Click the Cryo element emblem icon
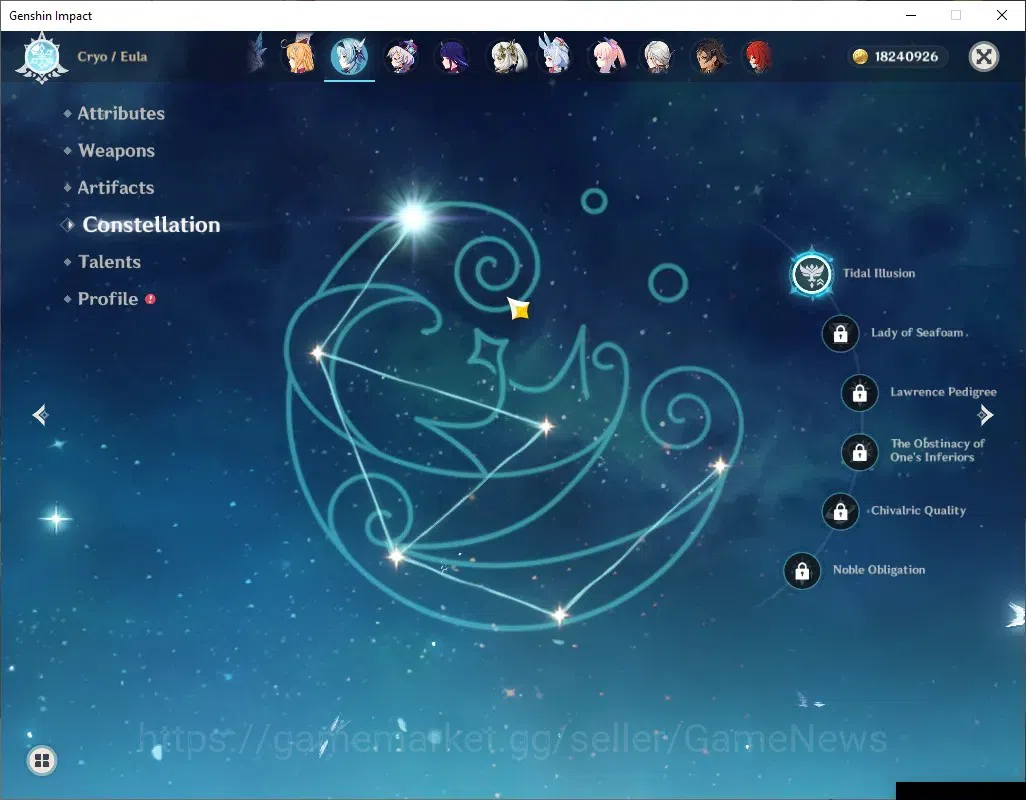Viewport: 1026px width, 800px height. click(42, 58)
